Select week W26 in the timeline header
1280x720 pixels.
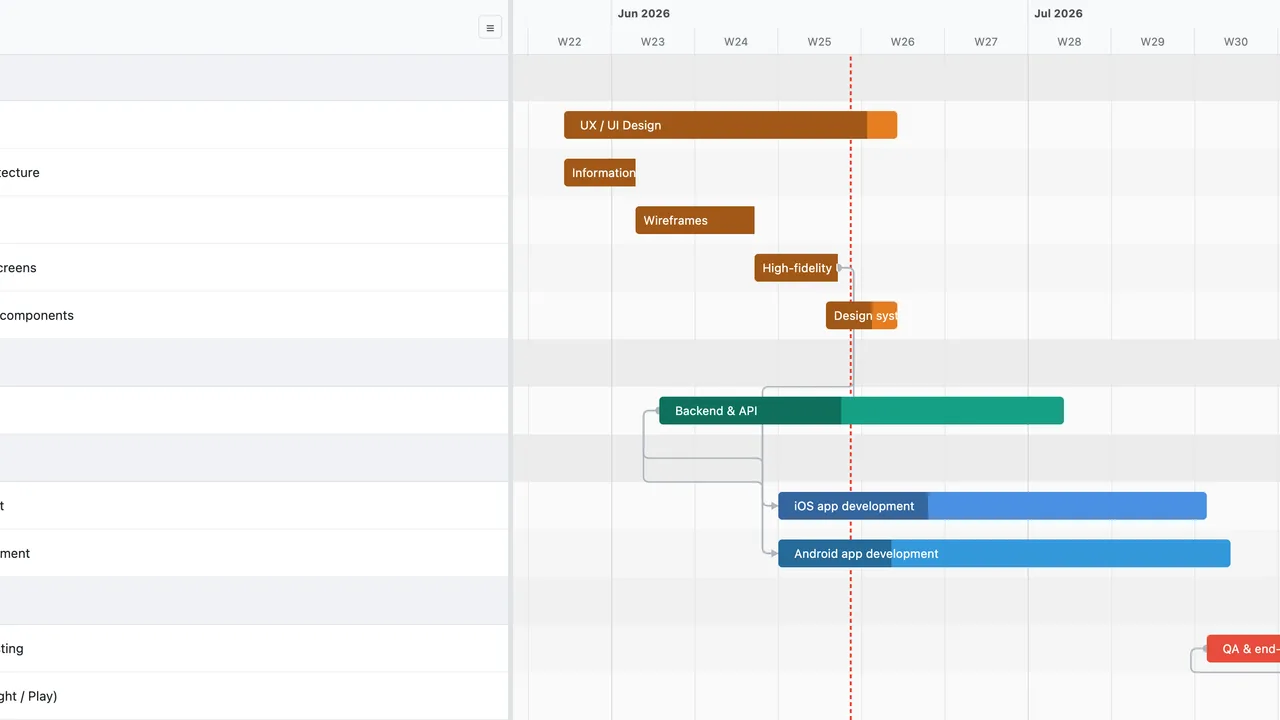[903, 42]
